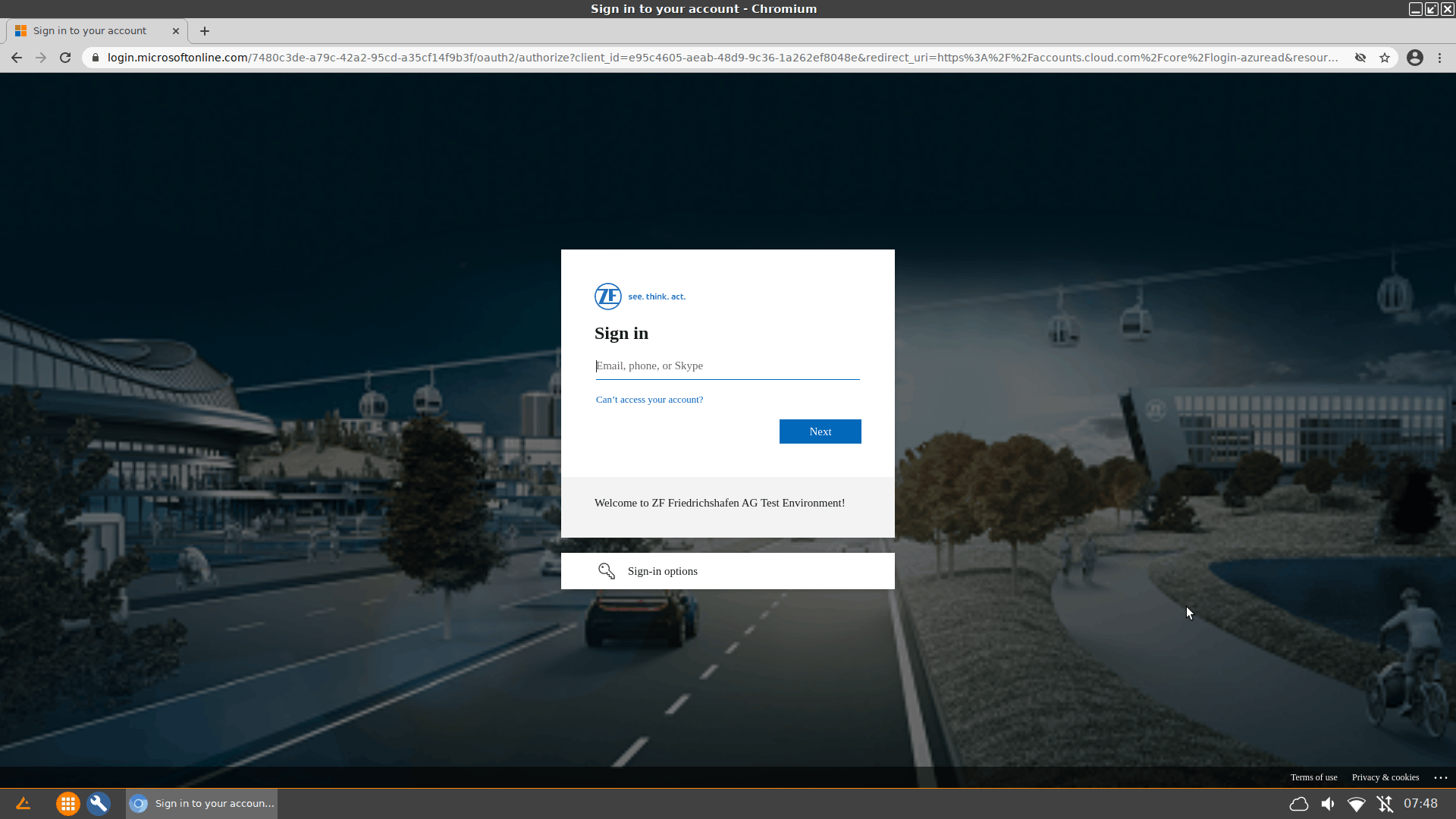Open the Chromium three-dot menu
The height and width of the screenshot is (819, 1456).
[1439, 58]
